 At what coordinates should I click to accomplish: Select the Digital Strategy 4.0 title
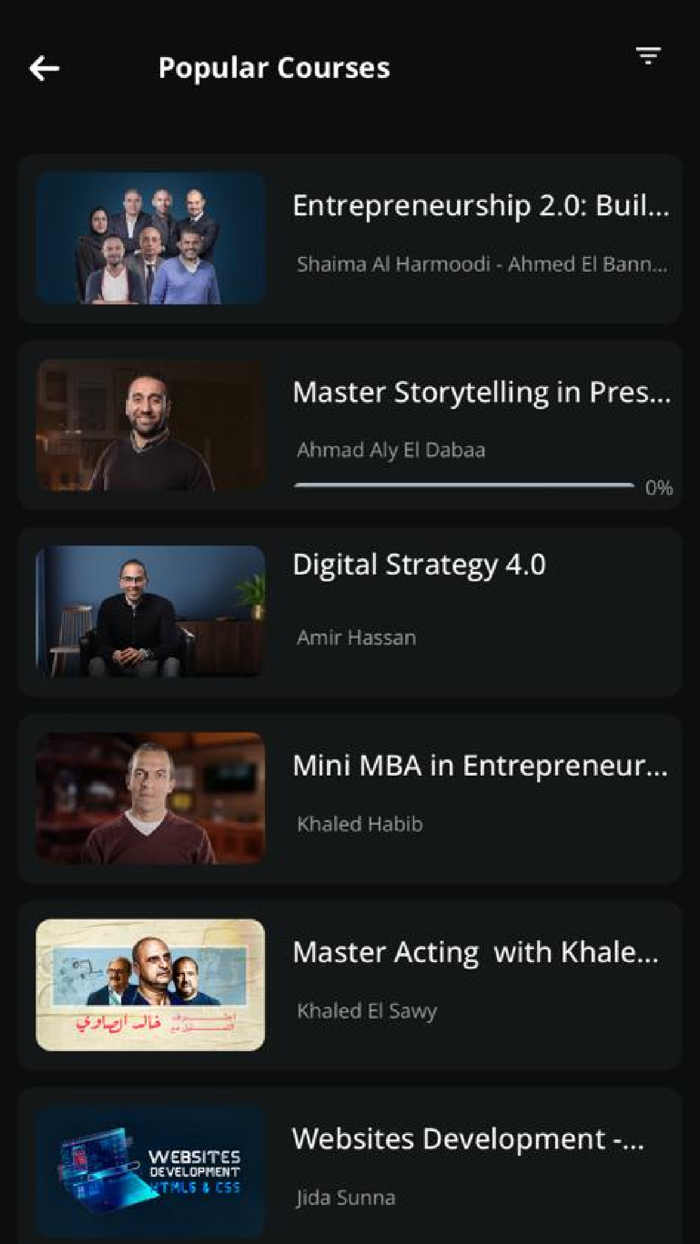[x=419, y=565]
